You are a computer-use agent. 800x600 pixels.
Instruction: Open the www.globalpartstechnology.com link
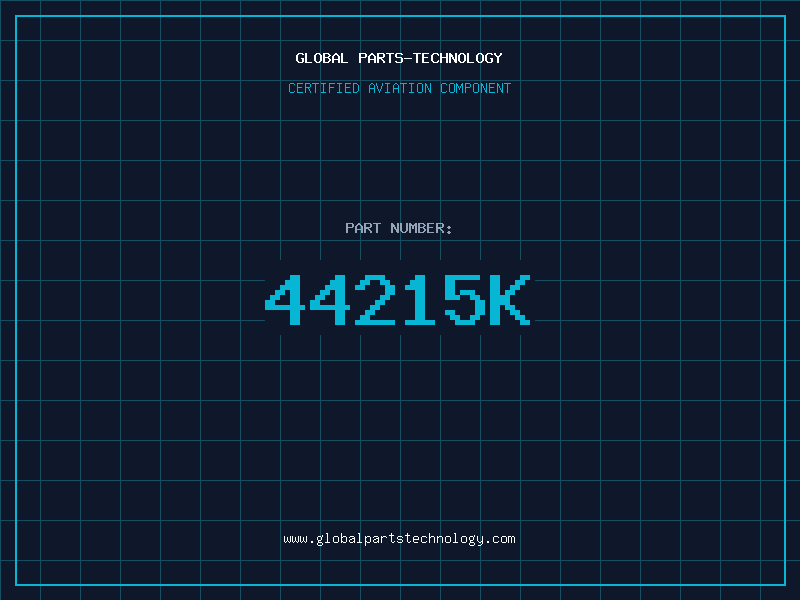point(399,539)
